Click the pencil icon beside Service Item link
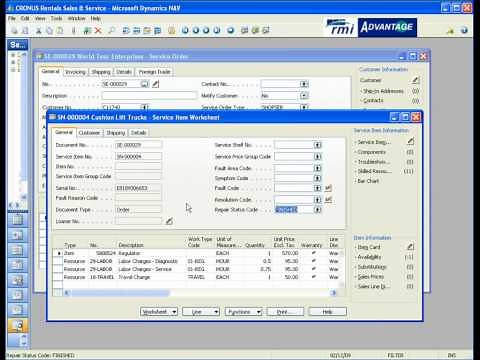This screenshot has height=360, width=480. pos(411,142)
